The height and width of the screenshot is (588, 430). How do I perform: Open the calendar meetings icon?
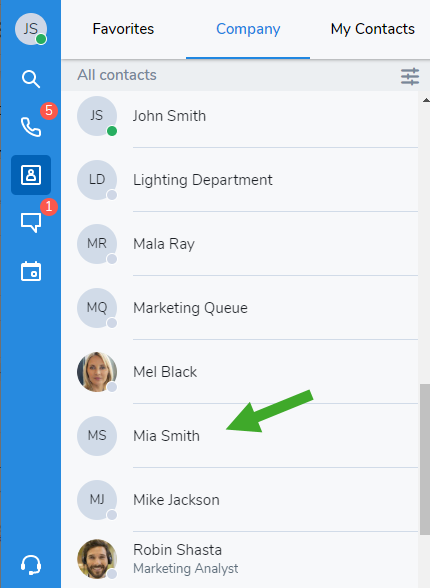click(x=31, y=271)
